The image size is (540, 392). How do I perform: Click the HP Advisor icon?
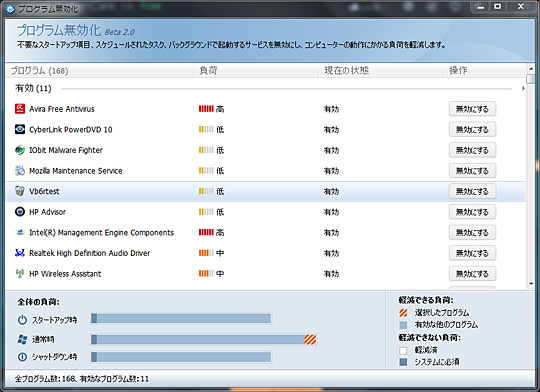(20, 212)
